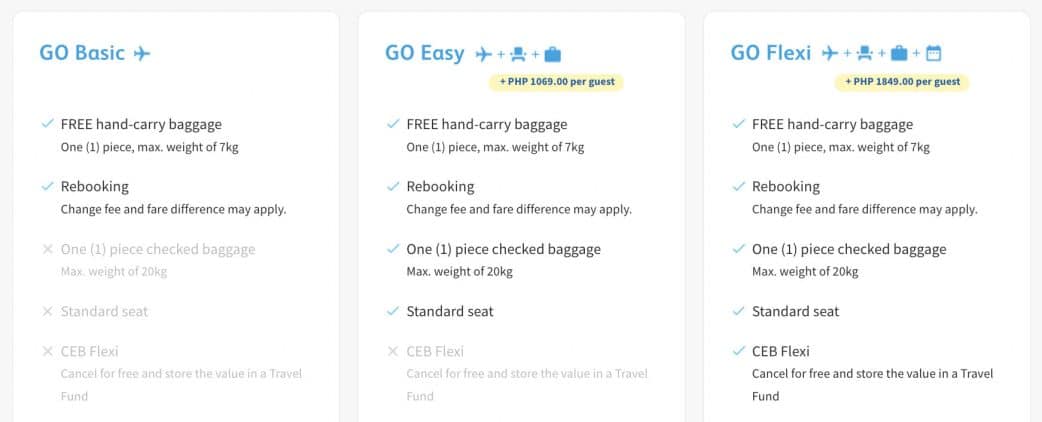Click the X mark beside GO Basic Standard seat
Screen dimensions: 1042x422
47,311
